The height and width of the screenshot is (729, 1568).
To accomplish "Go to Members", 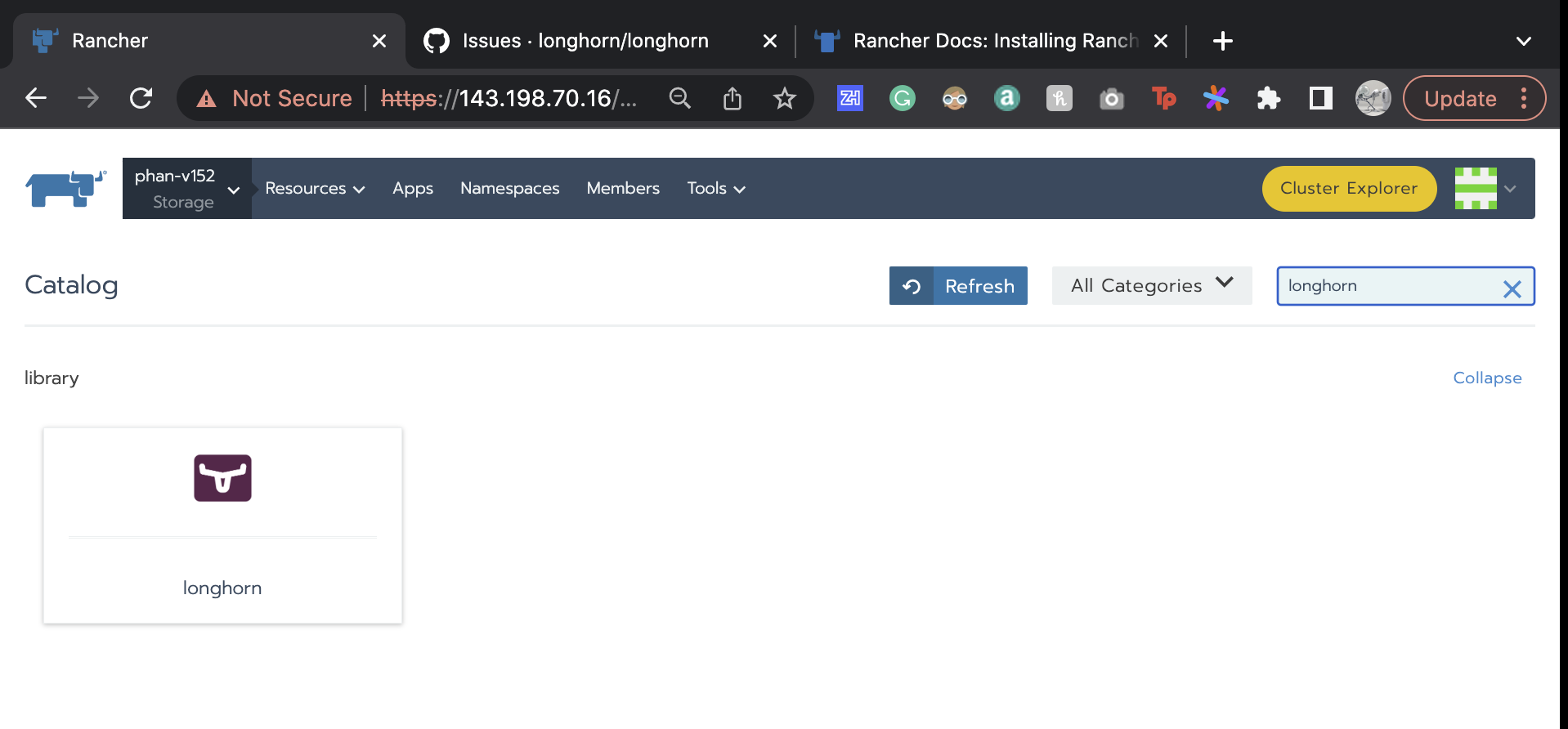I will (x=623, y=189).
